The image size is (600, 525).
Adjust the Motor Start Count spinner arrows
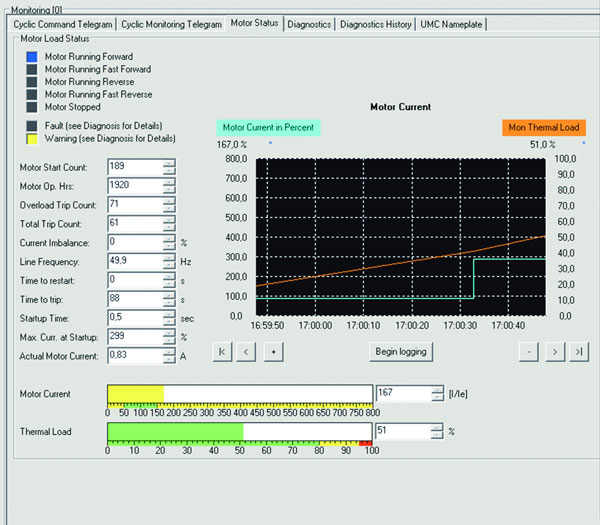169,168
